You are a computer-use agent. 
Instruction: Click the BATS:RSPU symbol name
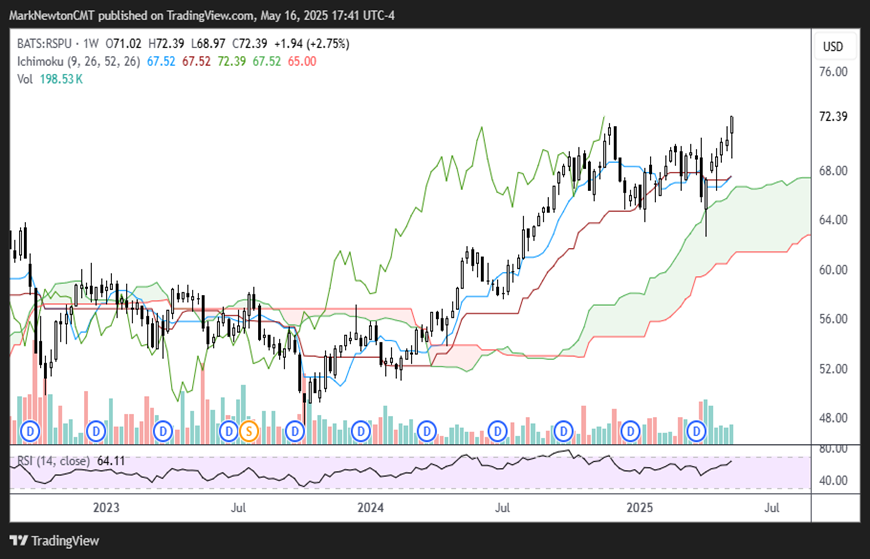44,44
